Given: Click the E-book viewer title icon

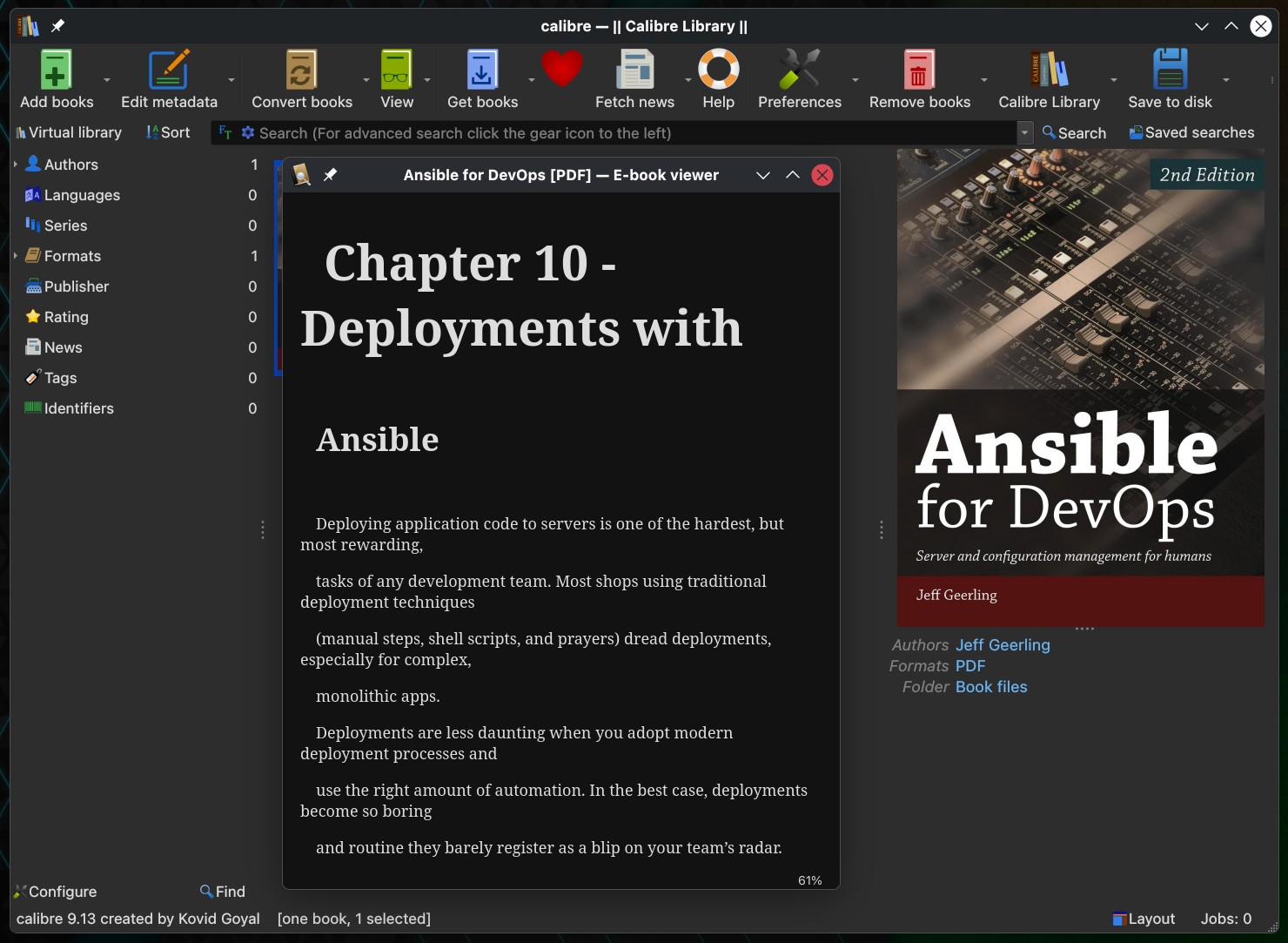Looking at the screenshot, I should pos(301,175).
